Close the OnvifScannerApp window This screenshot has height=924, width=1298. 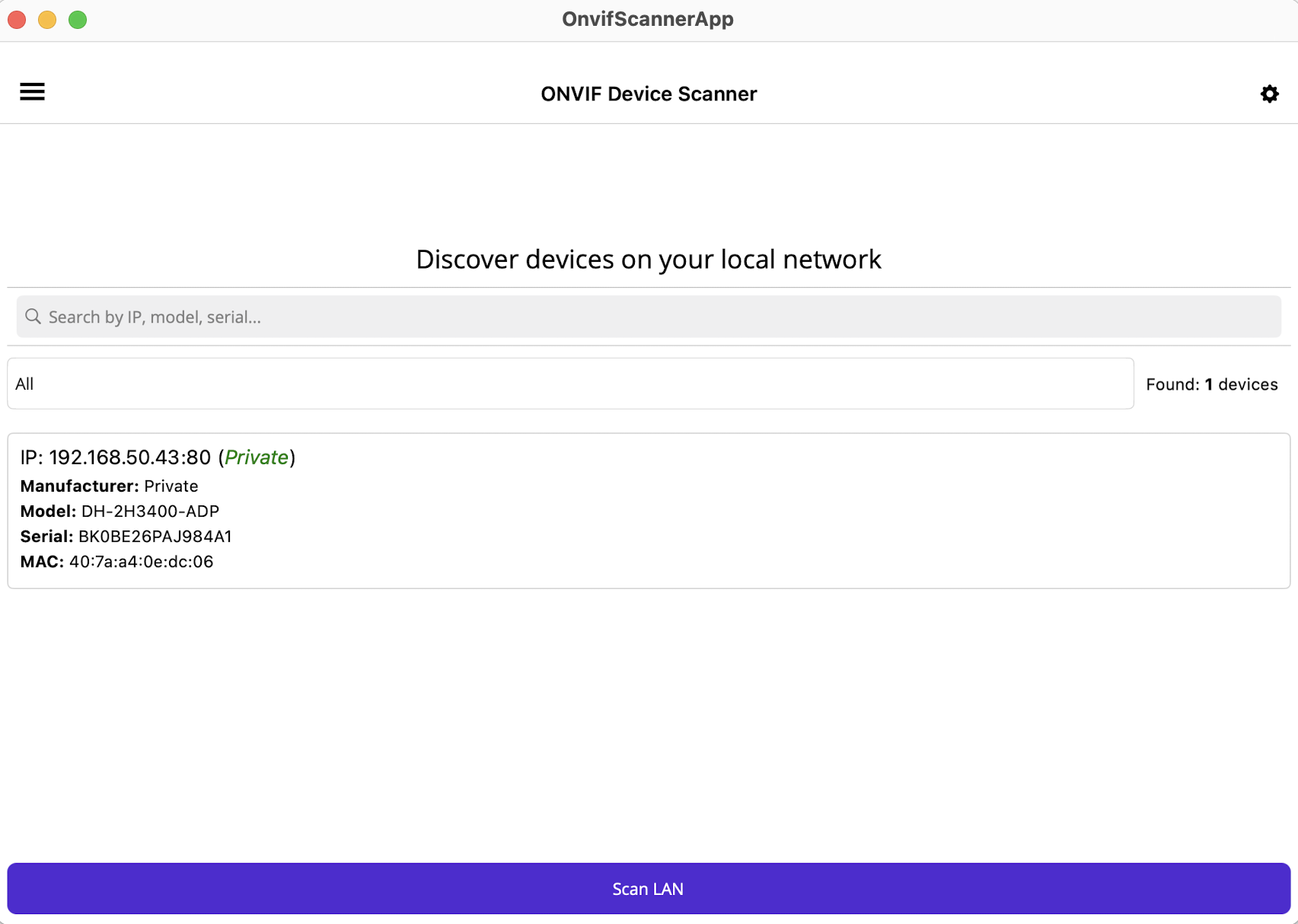click(x=17, y=20)
